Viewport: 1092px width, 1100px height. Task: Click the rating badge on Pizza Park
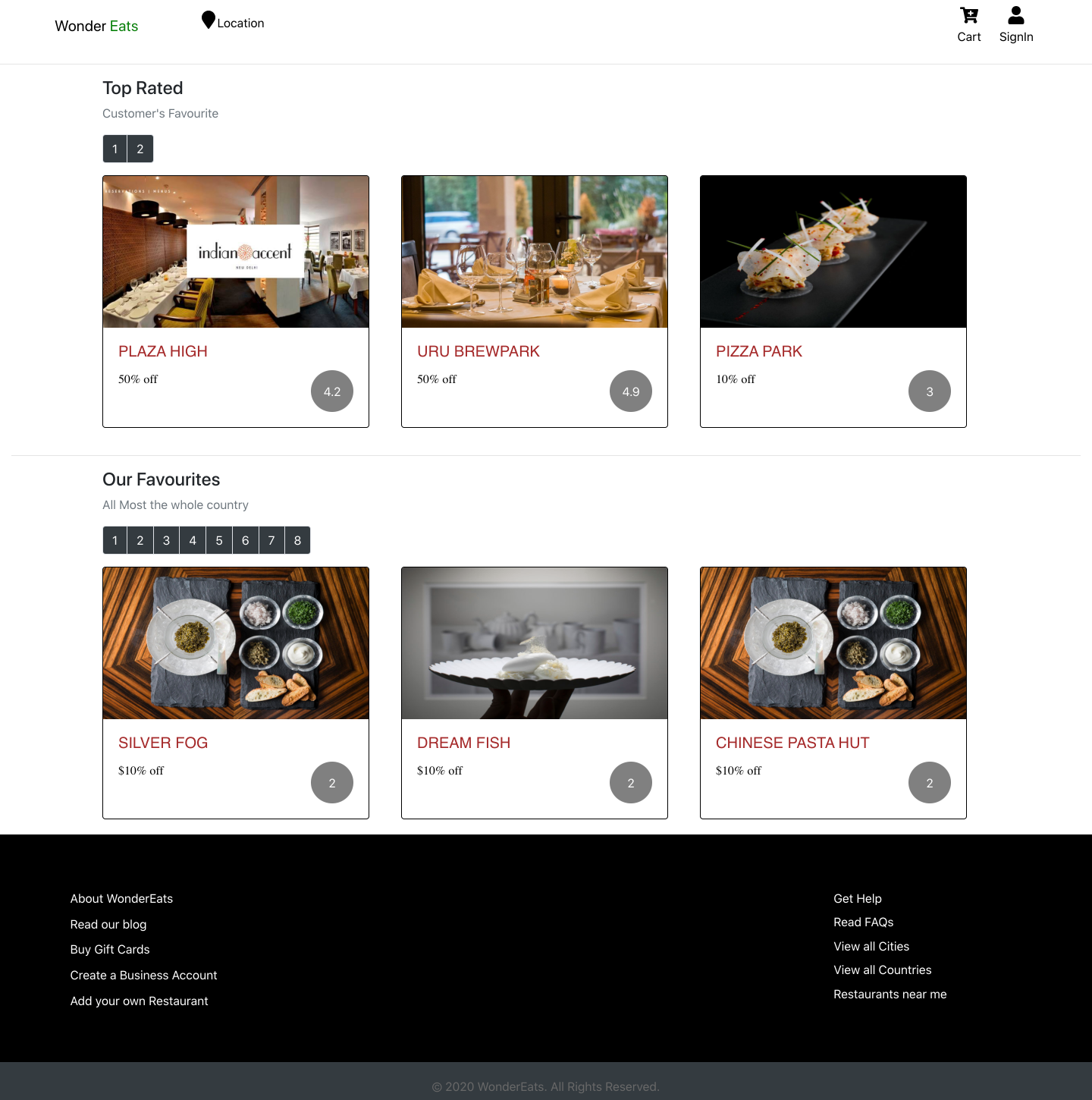tap(929, 391)
